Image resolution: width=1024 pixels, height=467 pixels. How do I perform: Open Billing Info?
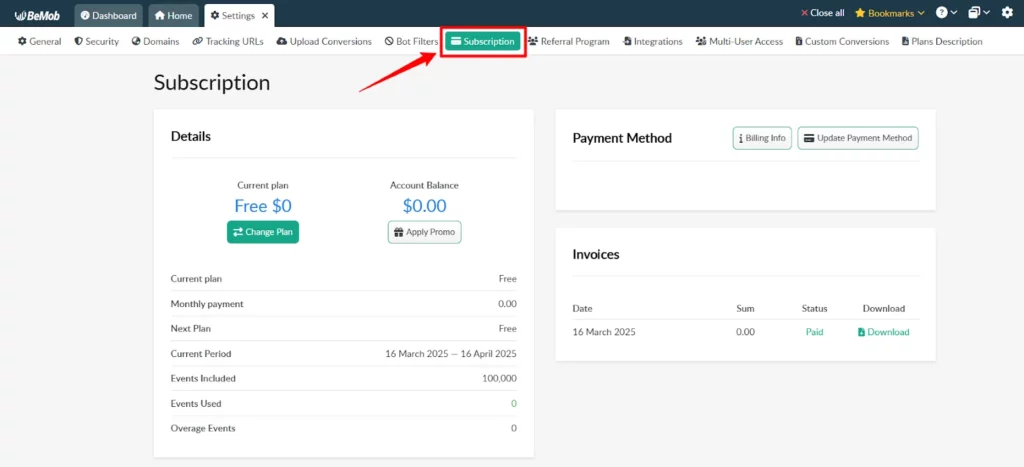pos(763,138)
